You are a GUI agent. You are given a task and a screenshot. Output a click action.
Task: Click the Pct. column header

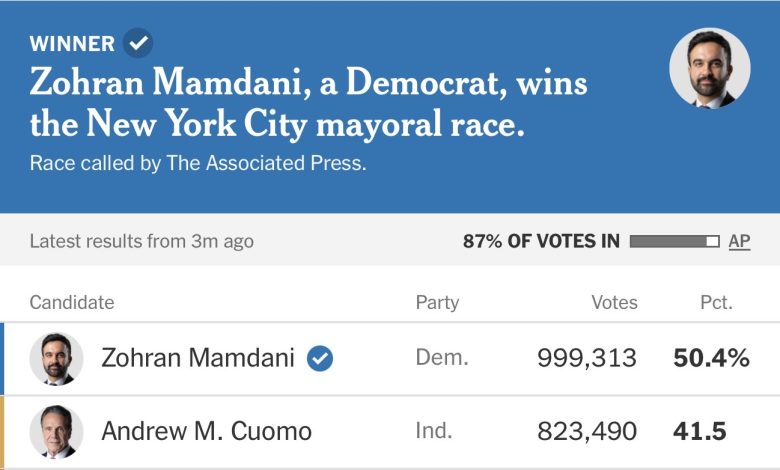(x=716, y=302)
